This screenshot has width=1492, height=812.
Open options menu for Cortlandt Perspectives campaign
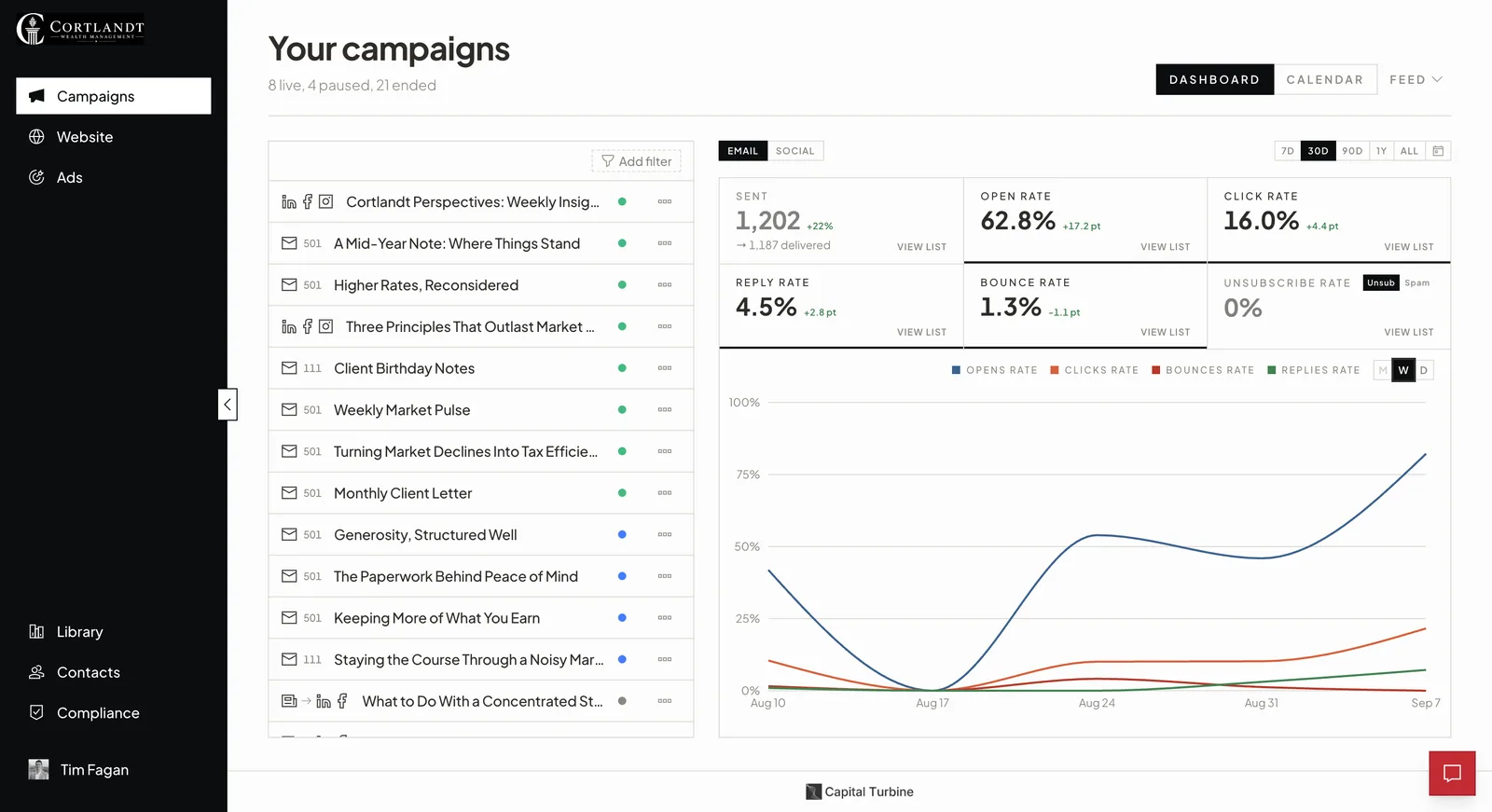tap(665, 201)
